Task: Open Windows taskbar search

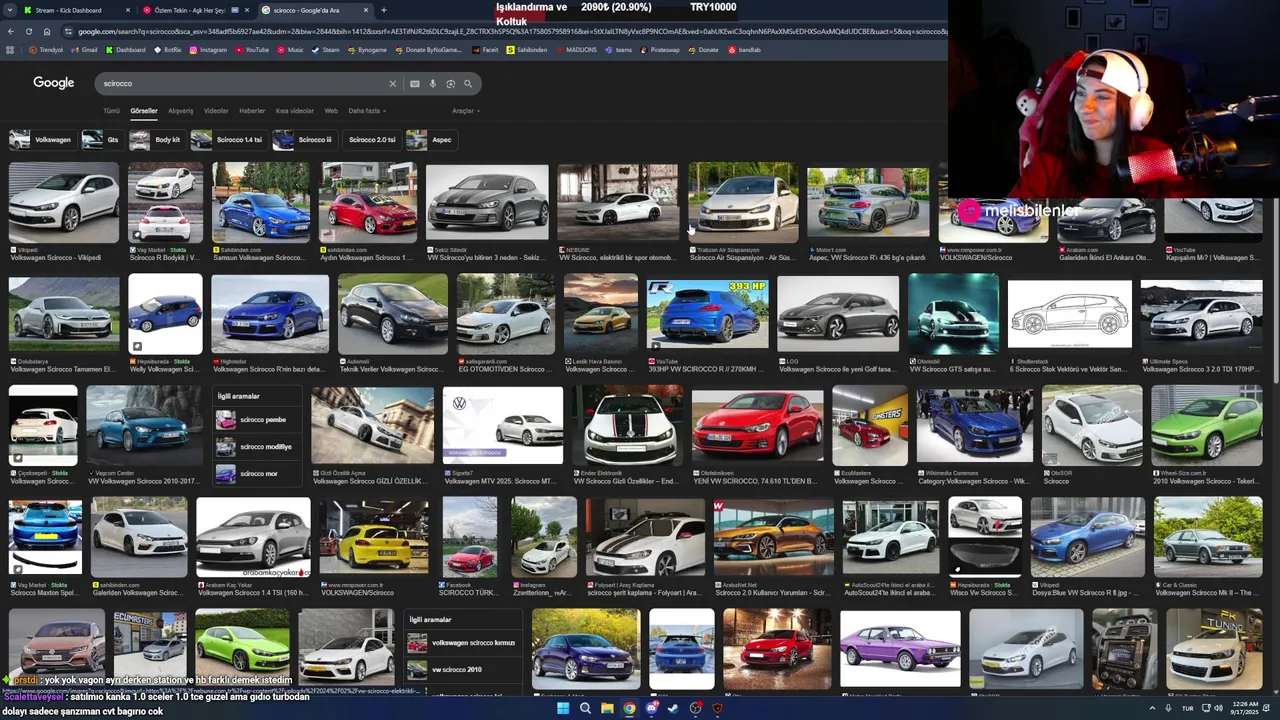Action: 585,708
